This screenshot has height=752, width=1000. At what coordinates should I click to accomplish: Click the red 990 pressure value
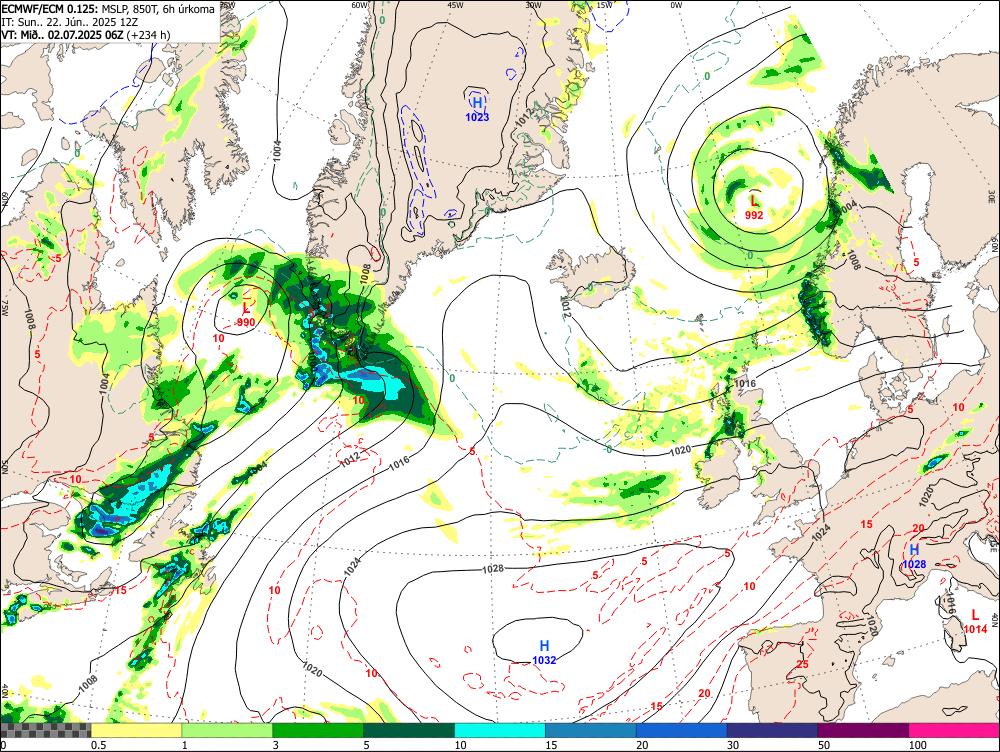pyautogui.click(x=246, y=323)
